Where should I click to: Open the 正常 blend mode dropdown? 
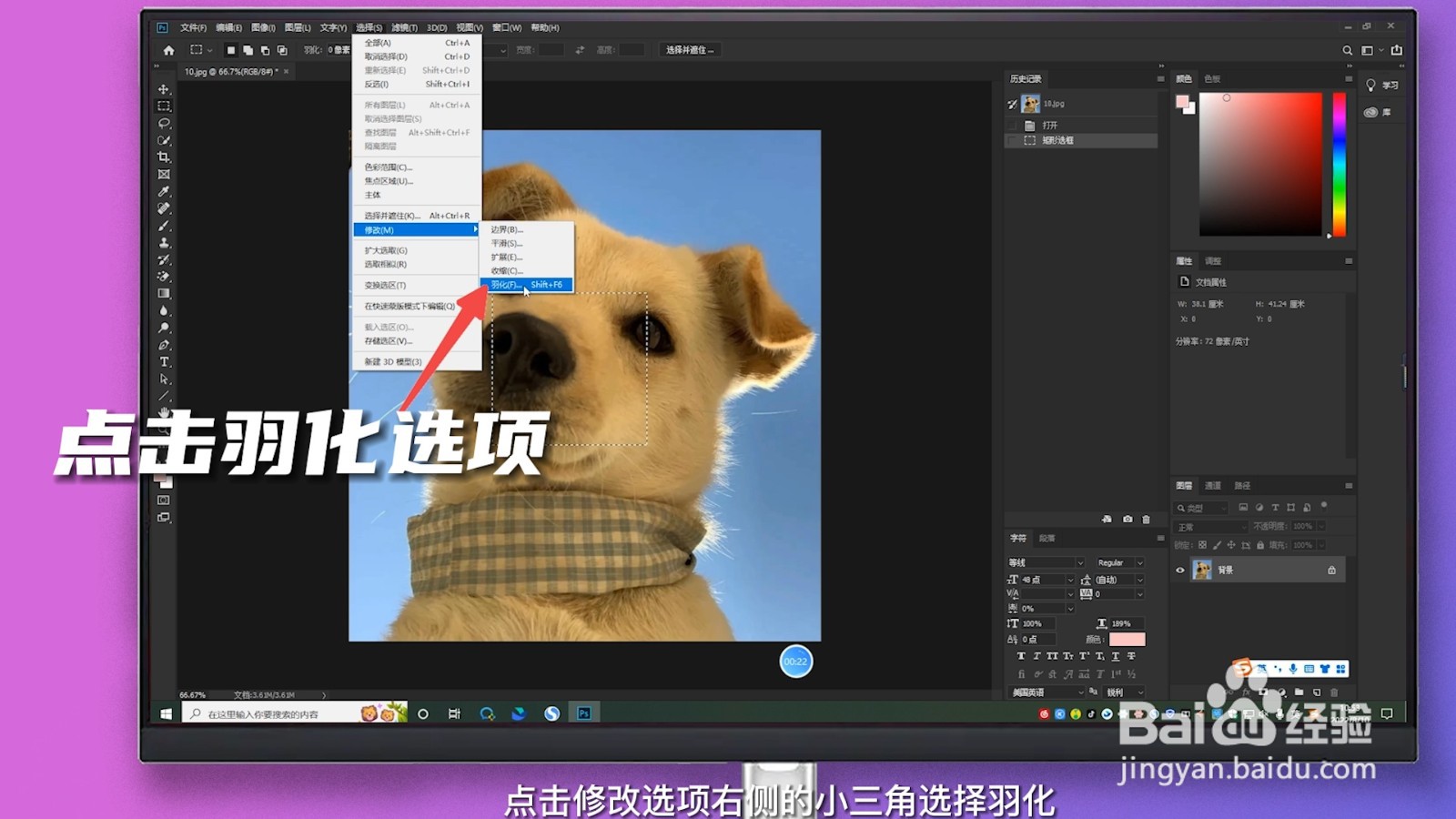click(x=1211, y=527)
